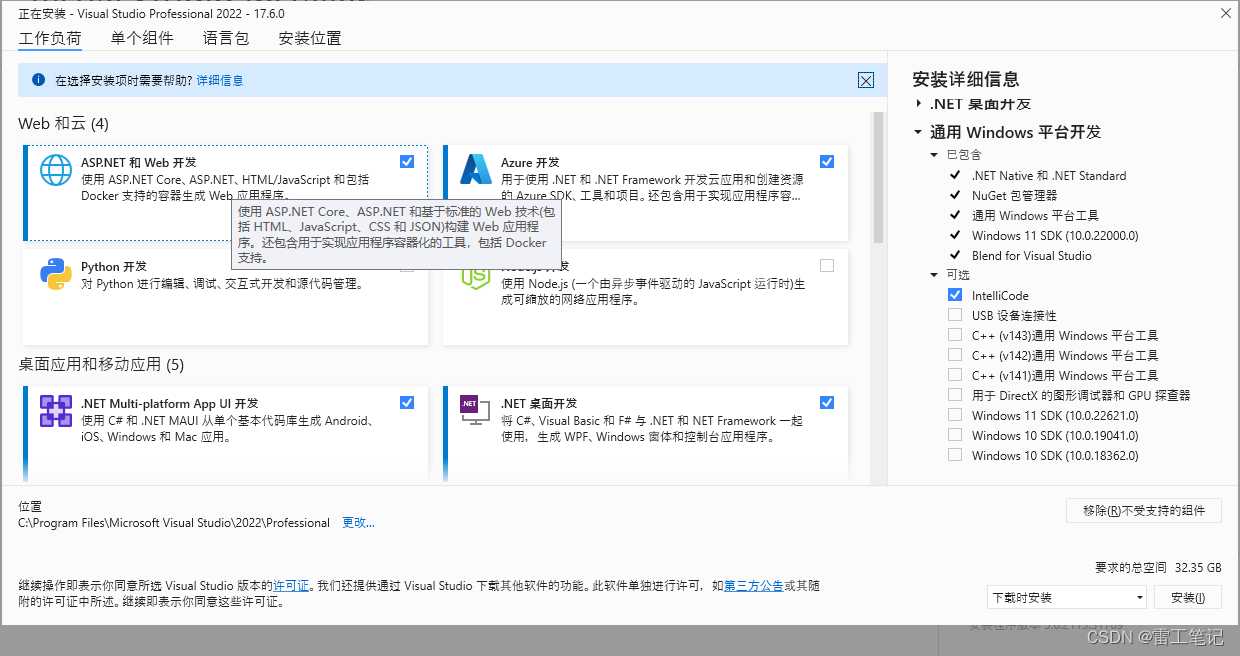
Task: Enable USB 设备连接性 checkbox
Action: [x=955, y=315]
